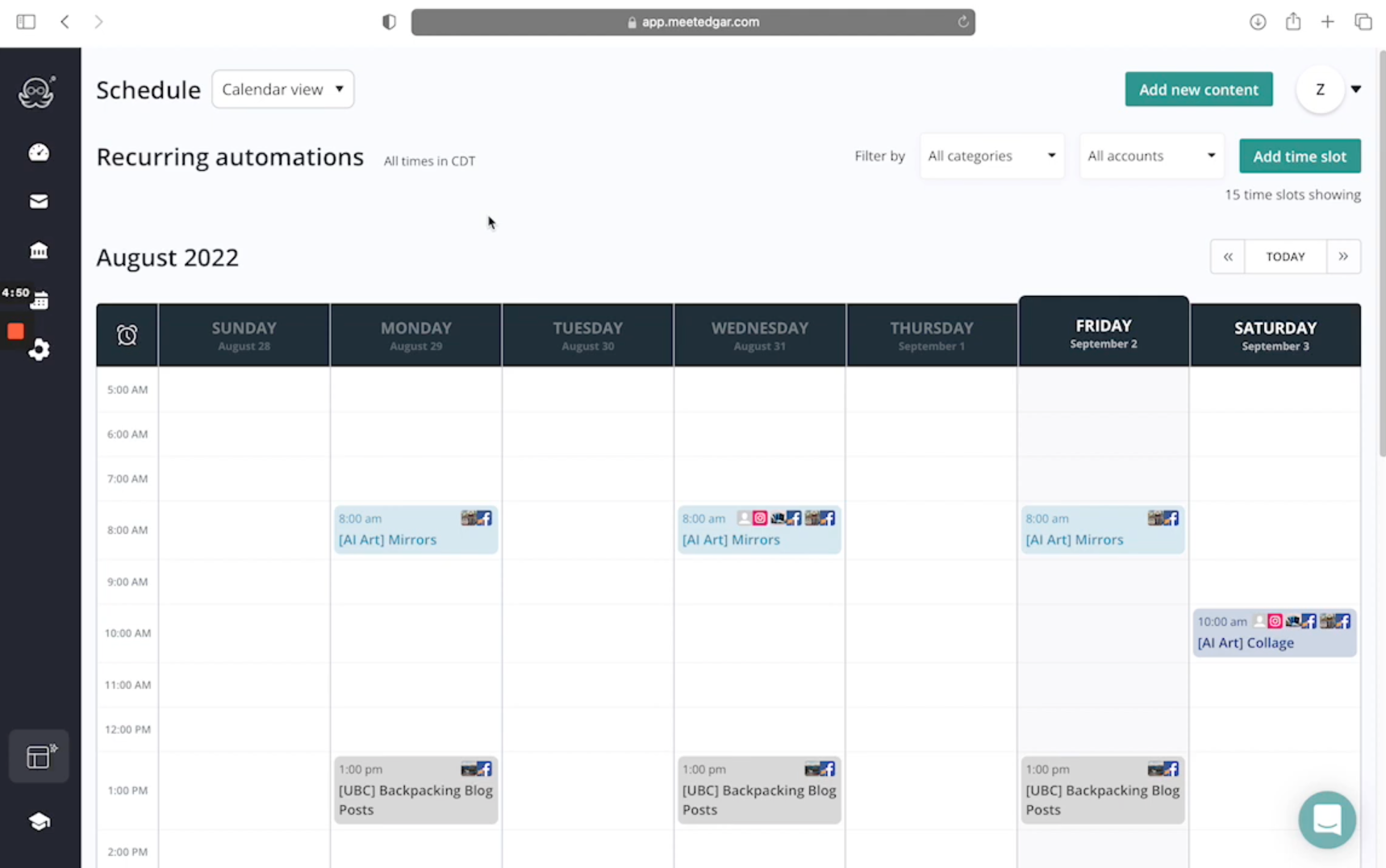Navigate to next week with double-arrow
This screenshot has height=868, width=1386.
click(1343, 256)
